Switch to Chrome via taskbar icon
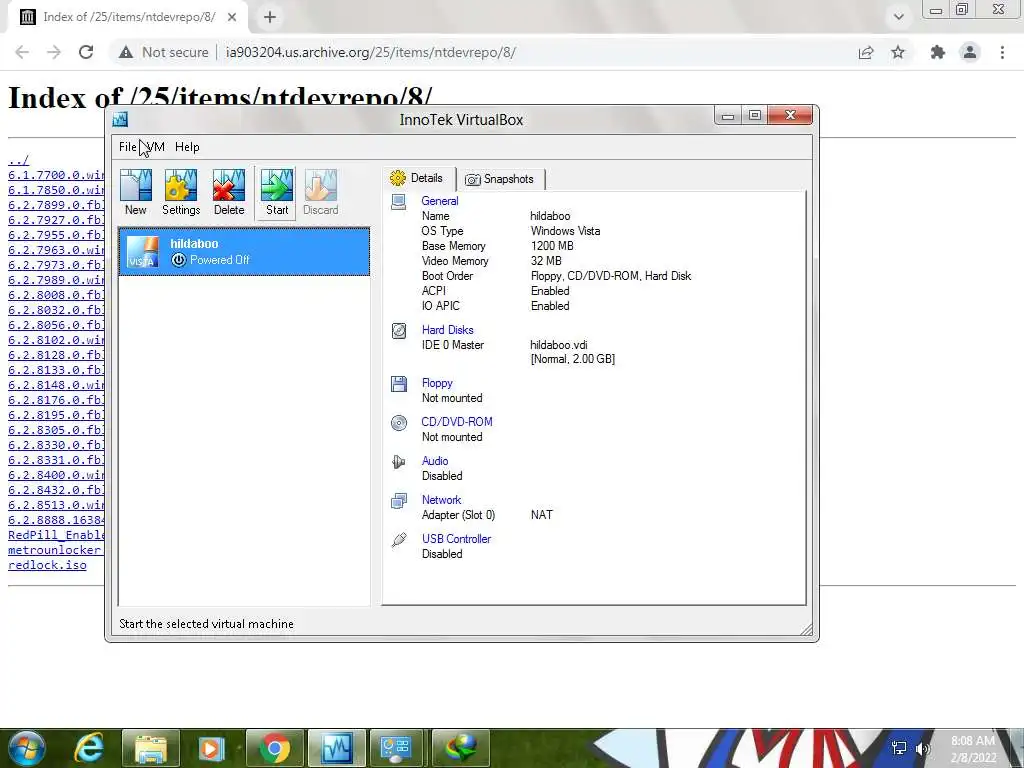Screen dimensions: 1024x768 (274, 748)
